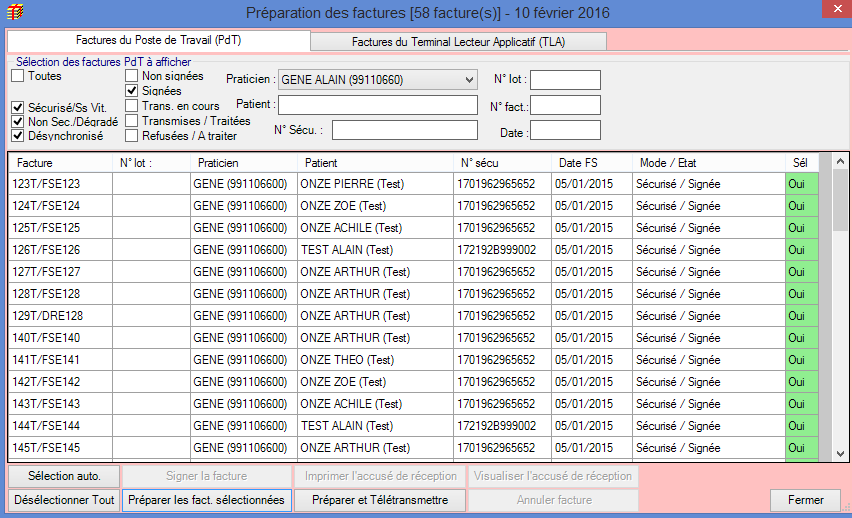Click Préparer et Télétransmettre button
This screenshot has height=518, width=852.
coord(379,500)
